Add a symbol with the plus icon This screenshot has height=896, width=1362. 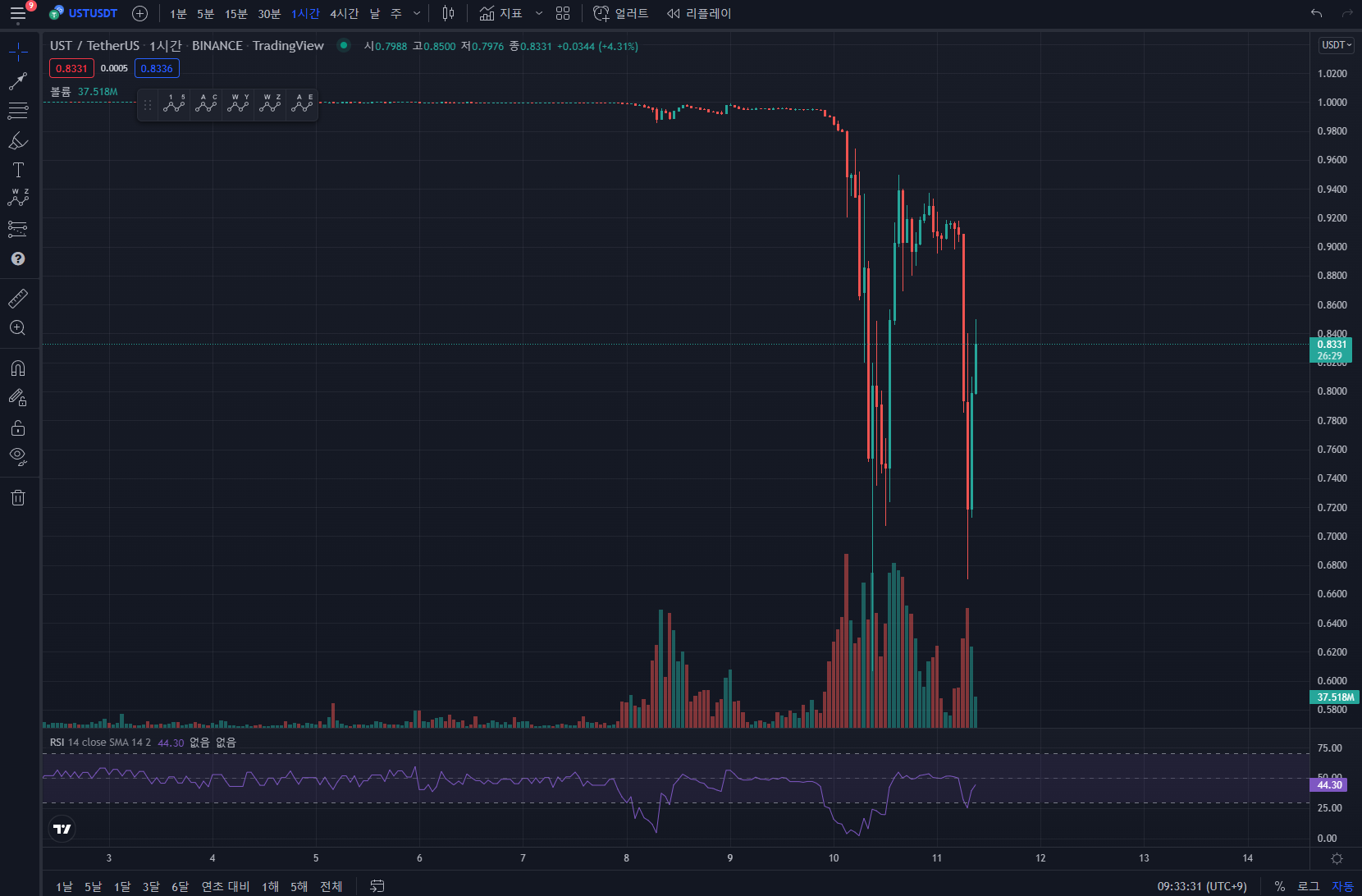[140, 13]
